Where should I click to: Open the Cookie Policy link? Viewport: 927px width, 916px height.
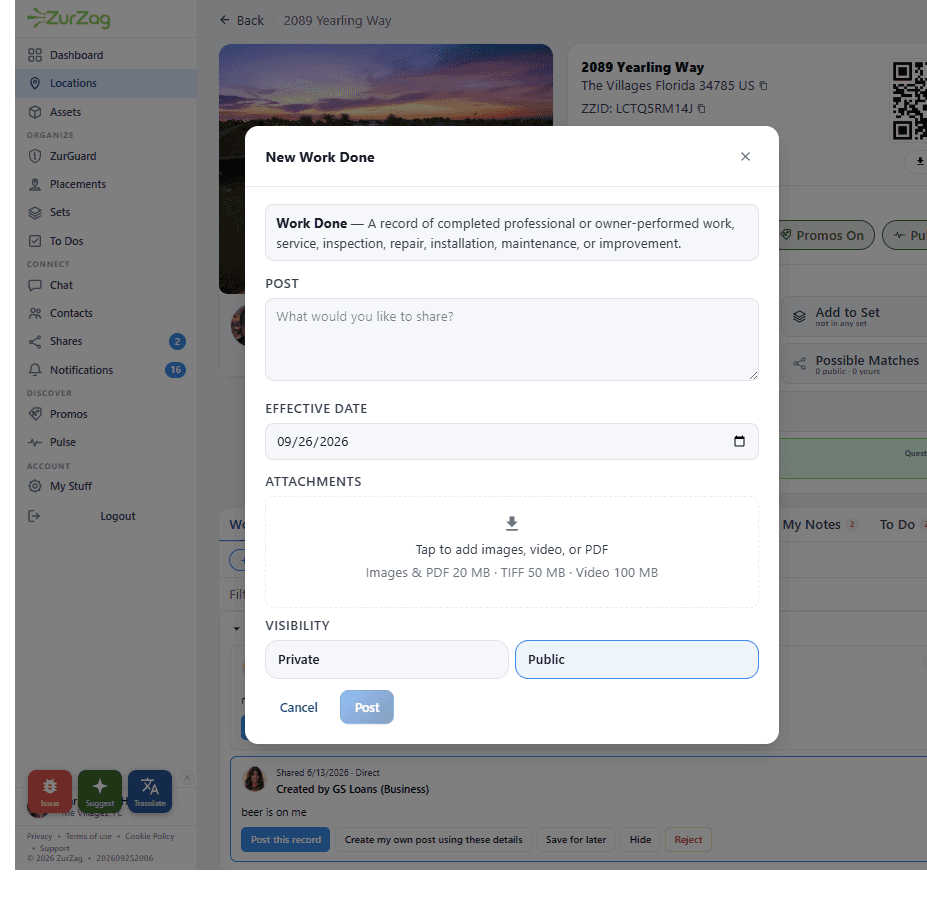coord(150,836)
